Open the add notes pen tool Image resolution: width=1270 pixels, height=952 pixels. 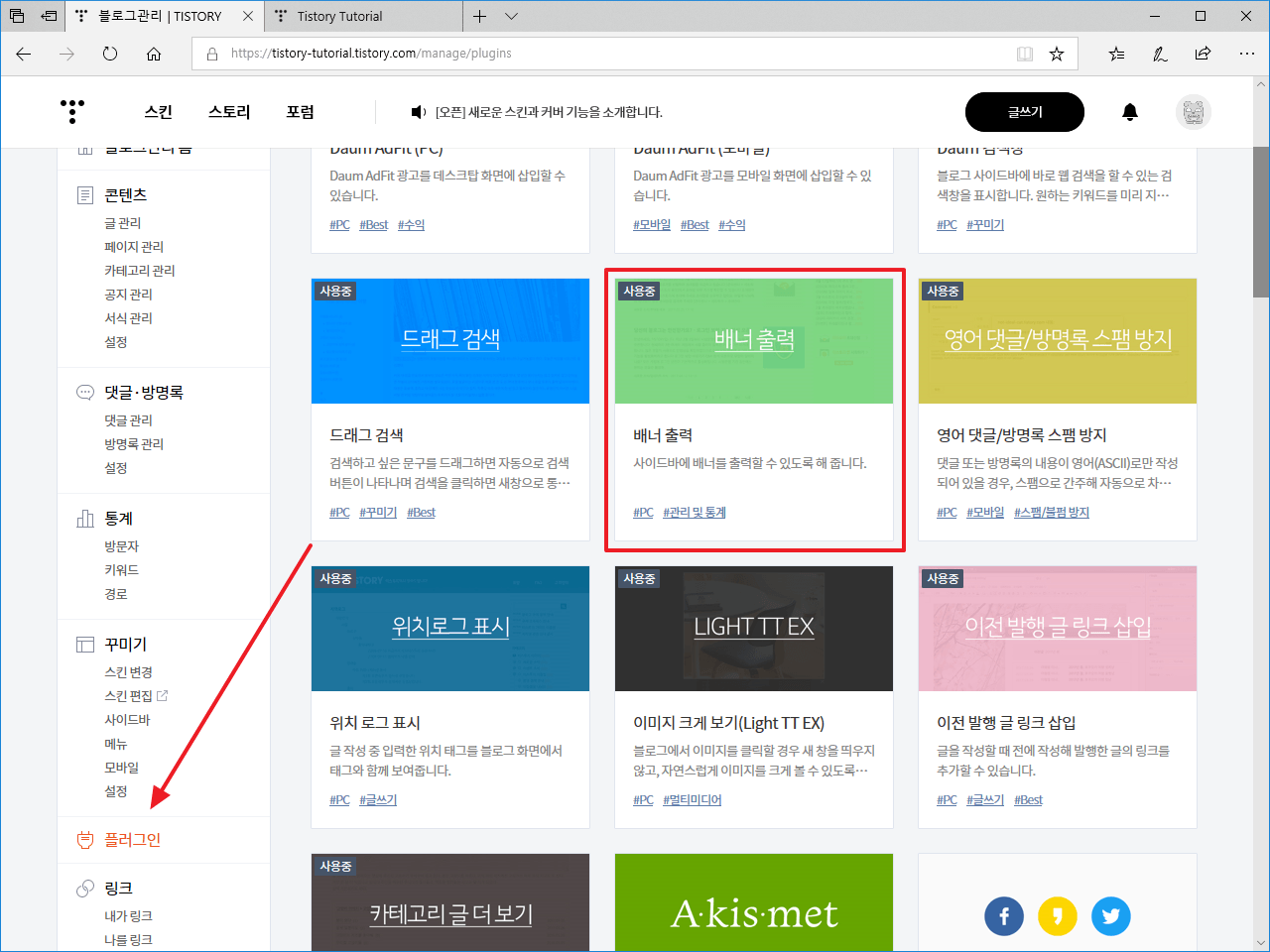[1160, 54]
